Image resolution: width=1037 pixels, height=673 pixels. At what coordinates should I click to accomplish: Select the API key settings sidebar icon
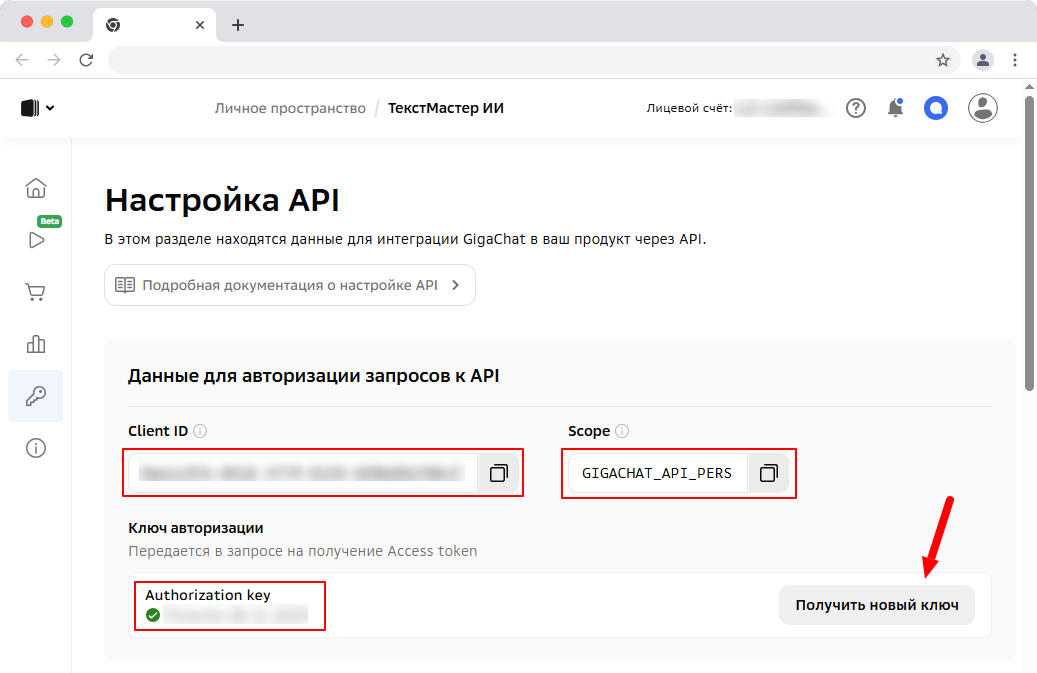tap(36, 396)
